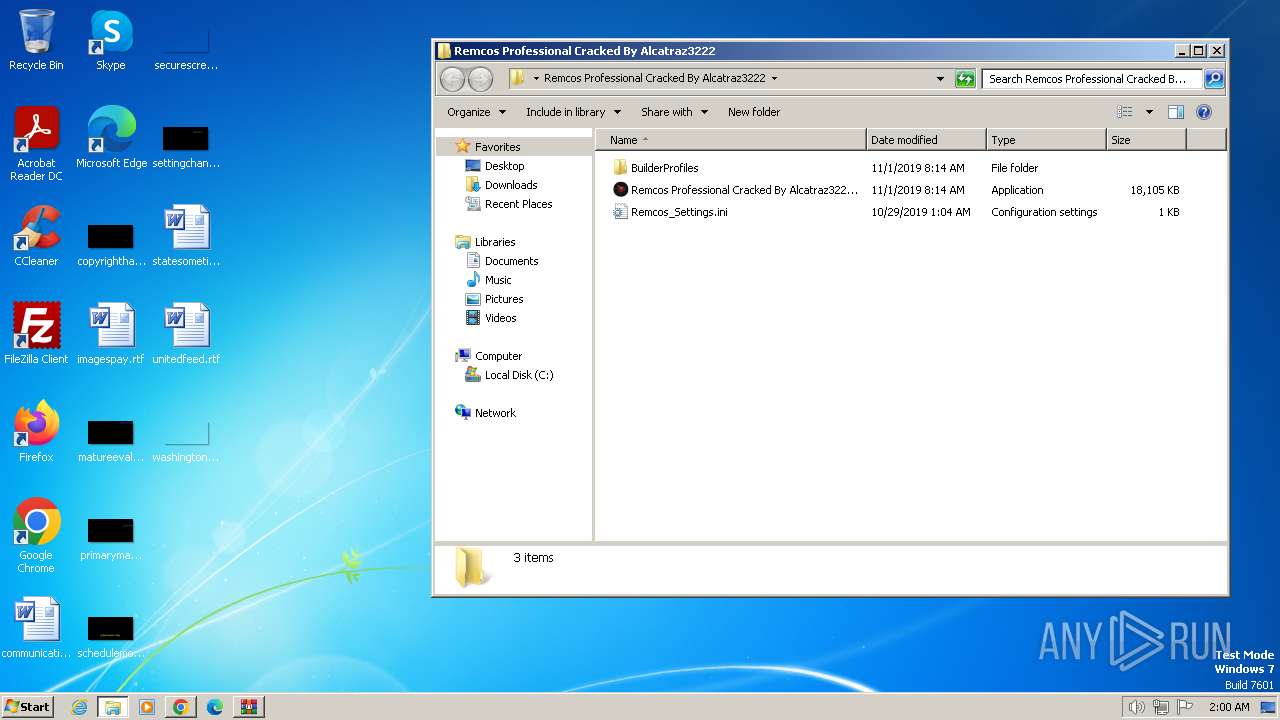
Task: Open CCleaner desktop shortcut
Action: pyautogui.click(x=36, y=236)
